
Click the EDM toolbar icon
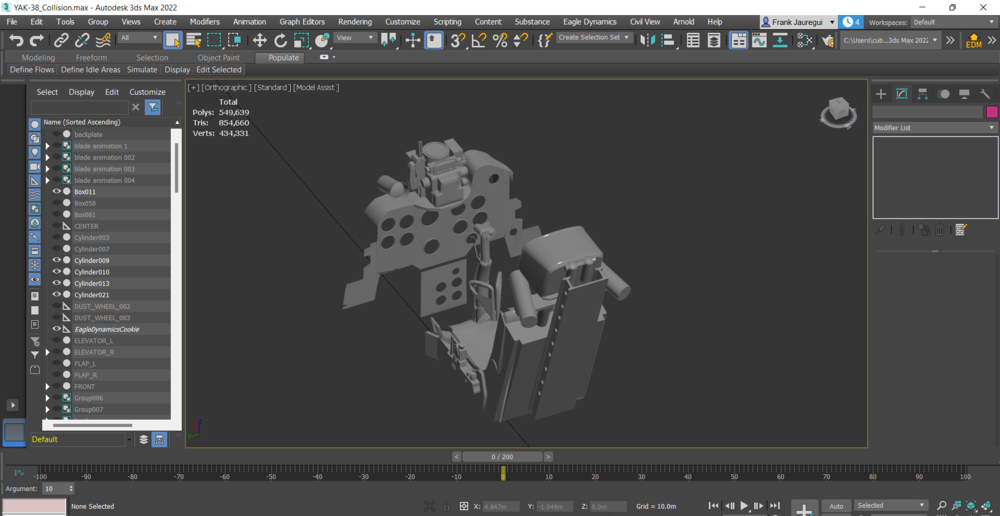973,41
